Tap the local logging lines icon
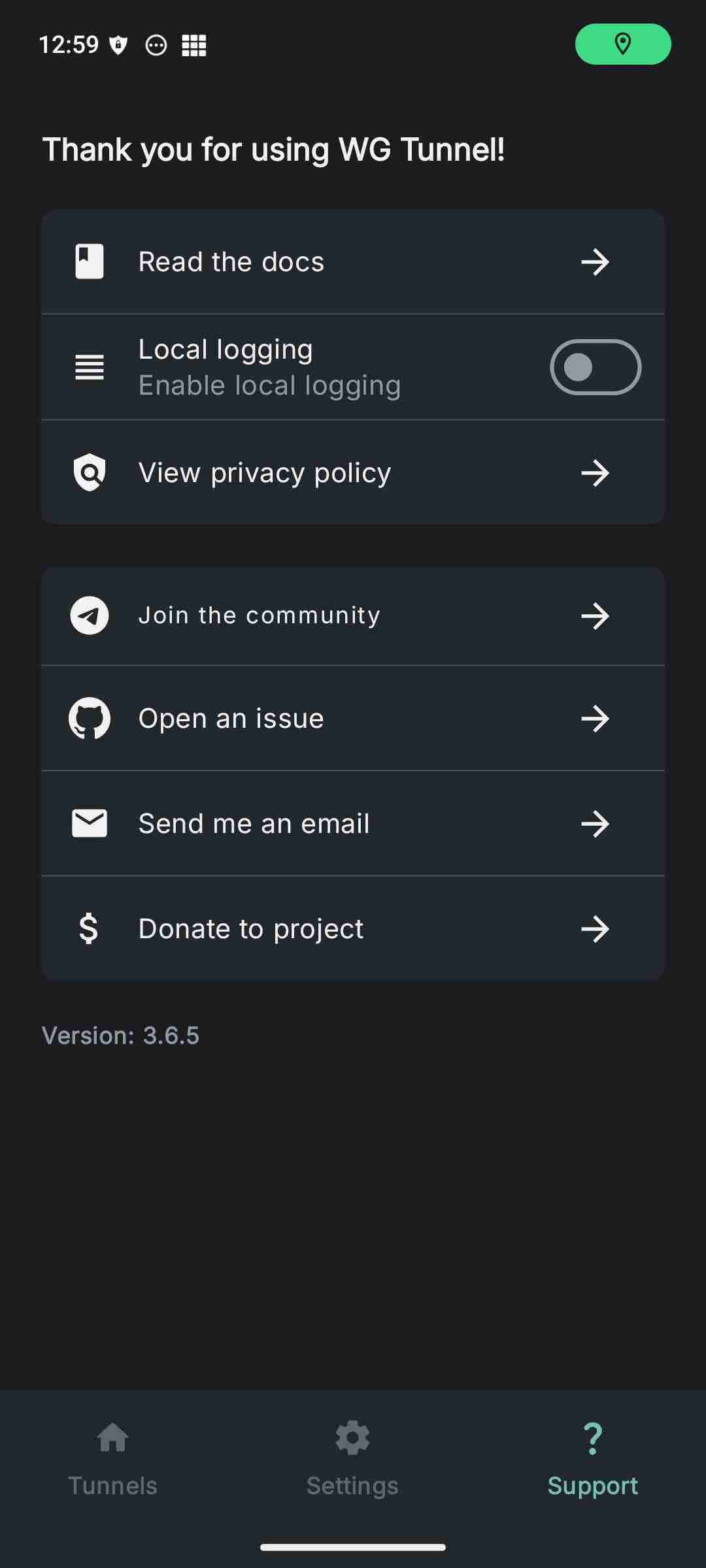706x1568 pixels. coord(90,367)
